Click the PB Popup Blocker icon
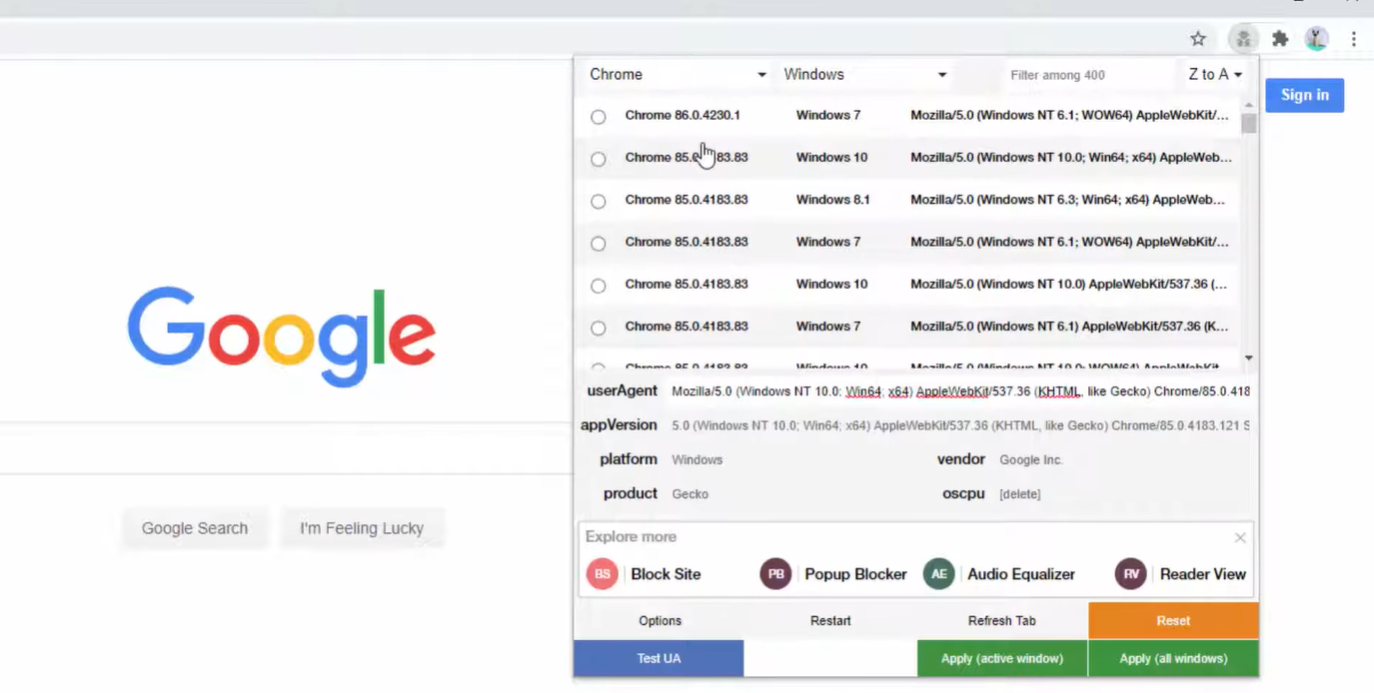 click(x=776, y=574)
